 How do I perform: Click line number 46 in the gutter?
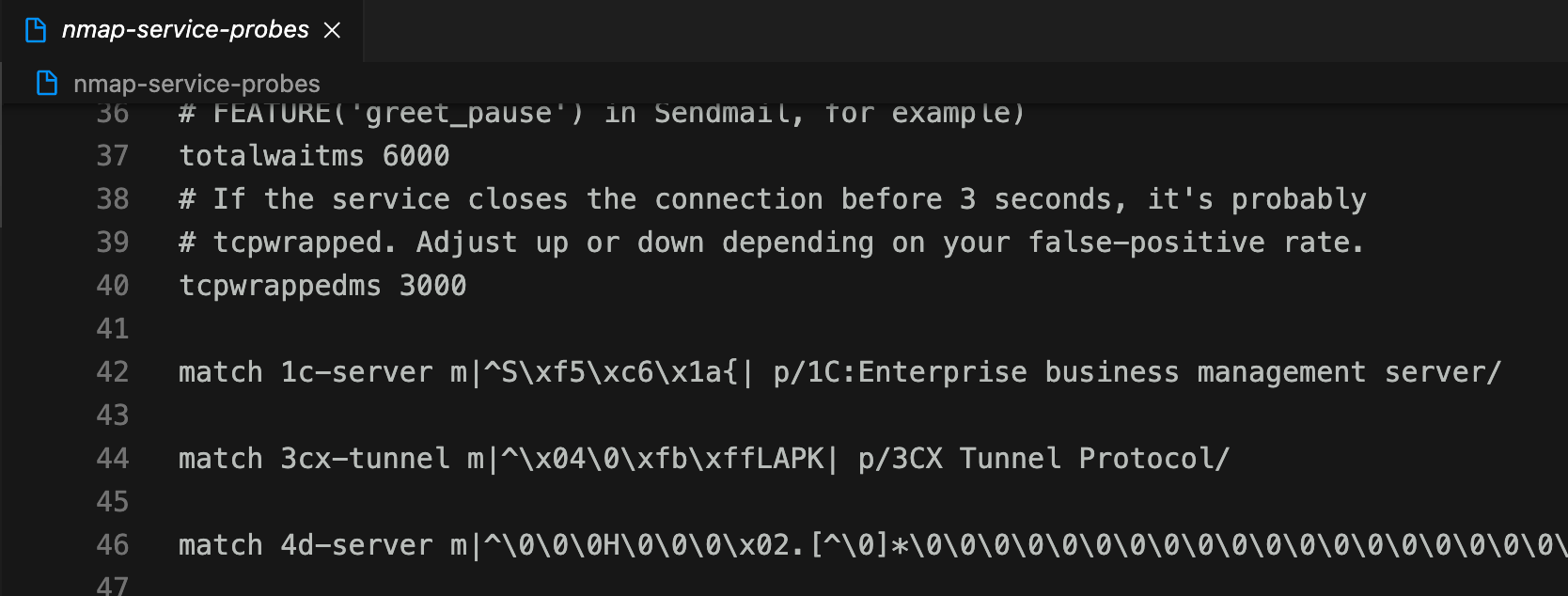(x=113, y=545)
